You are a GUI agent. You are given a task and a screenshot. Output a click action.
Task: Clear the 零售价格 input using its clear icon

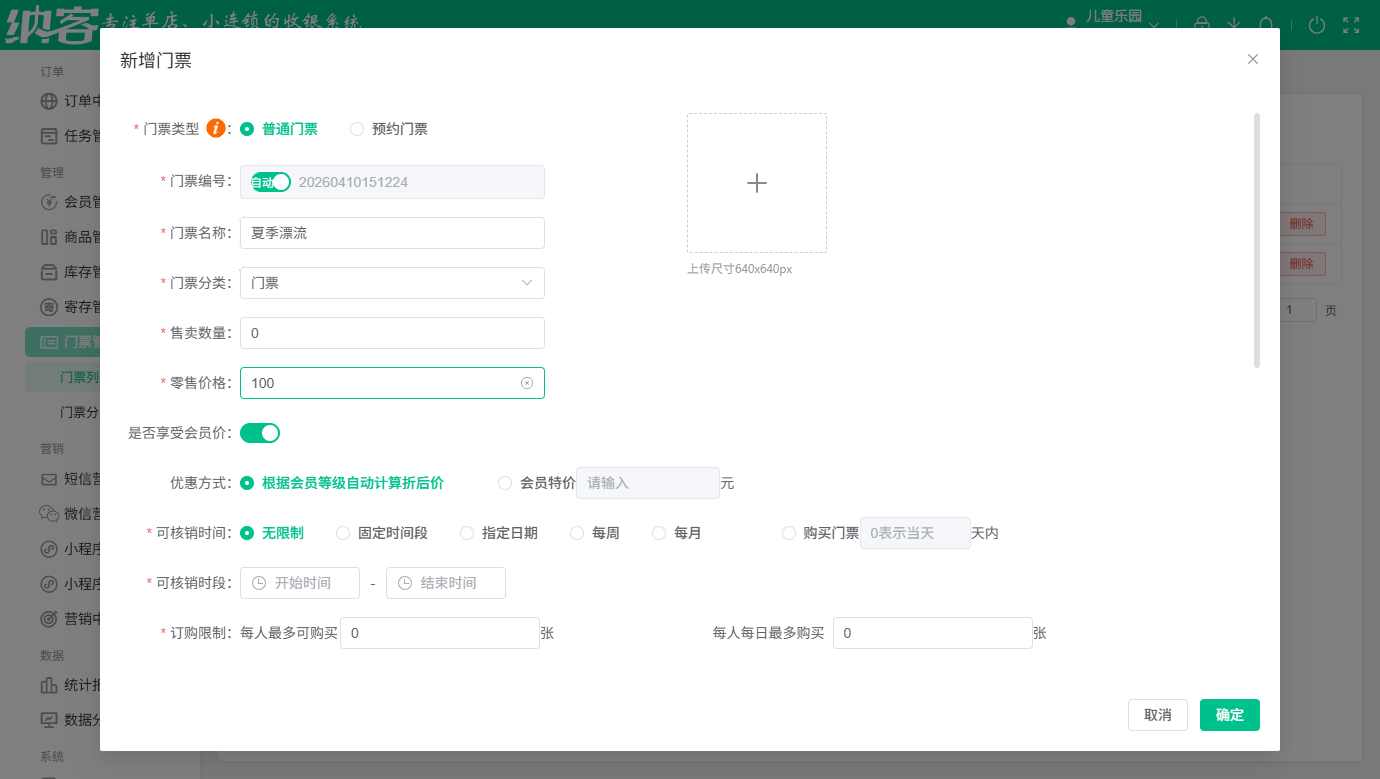click(x=527, y=383)
